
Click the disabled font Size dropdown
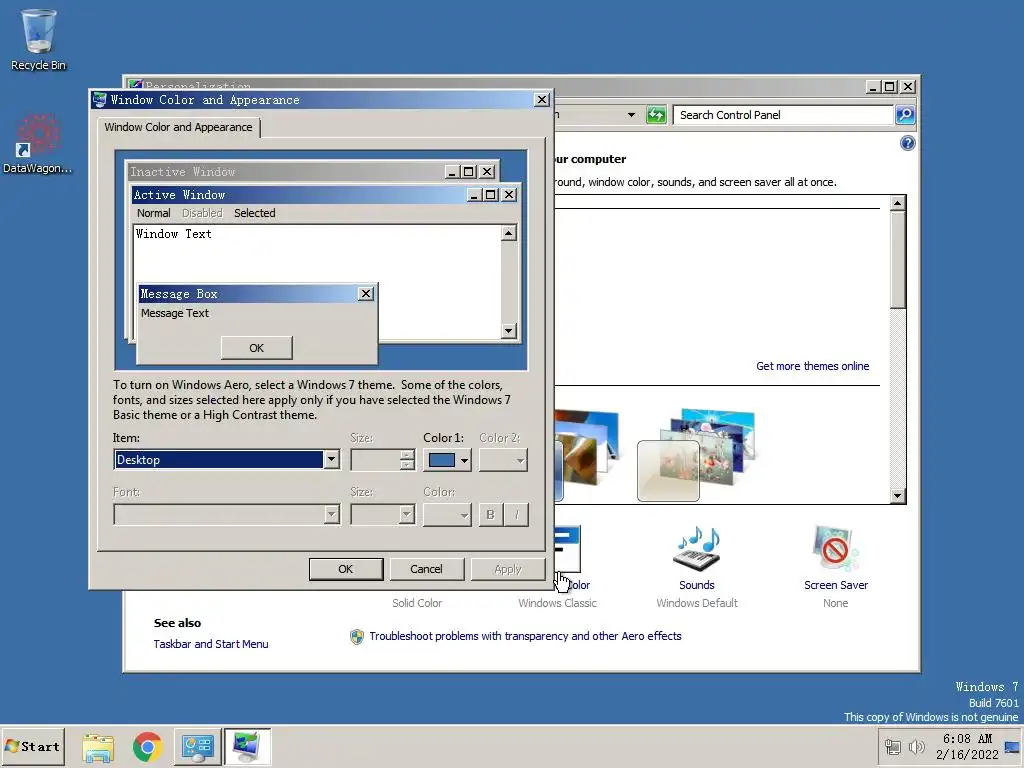click(x=383, y=515)
